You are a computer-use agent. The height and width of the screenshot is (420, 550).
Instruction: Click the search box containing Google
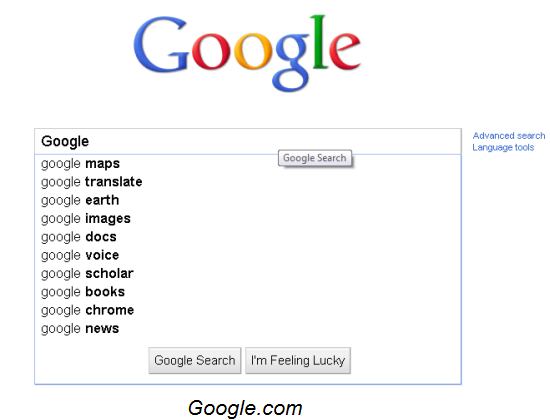[x=248, y=141]
